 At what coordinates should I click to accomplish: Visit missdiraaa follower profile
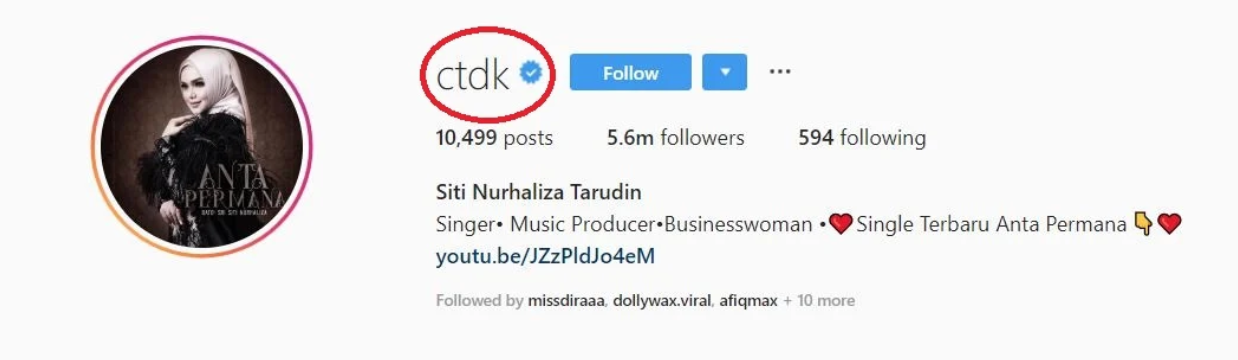pyautogui.click(x=566, y=300)
